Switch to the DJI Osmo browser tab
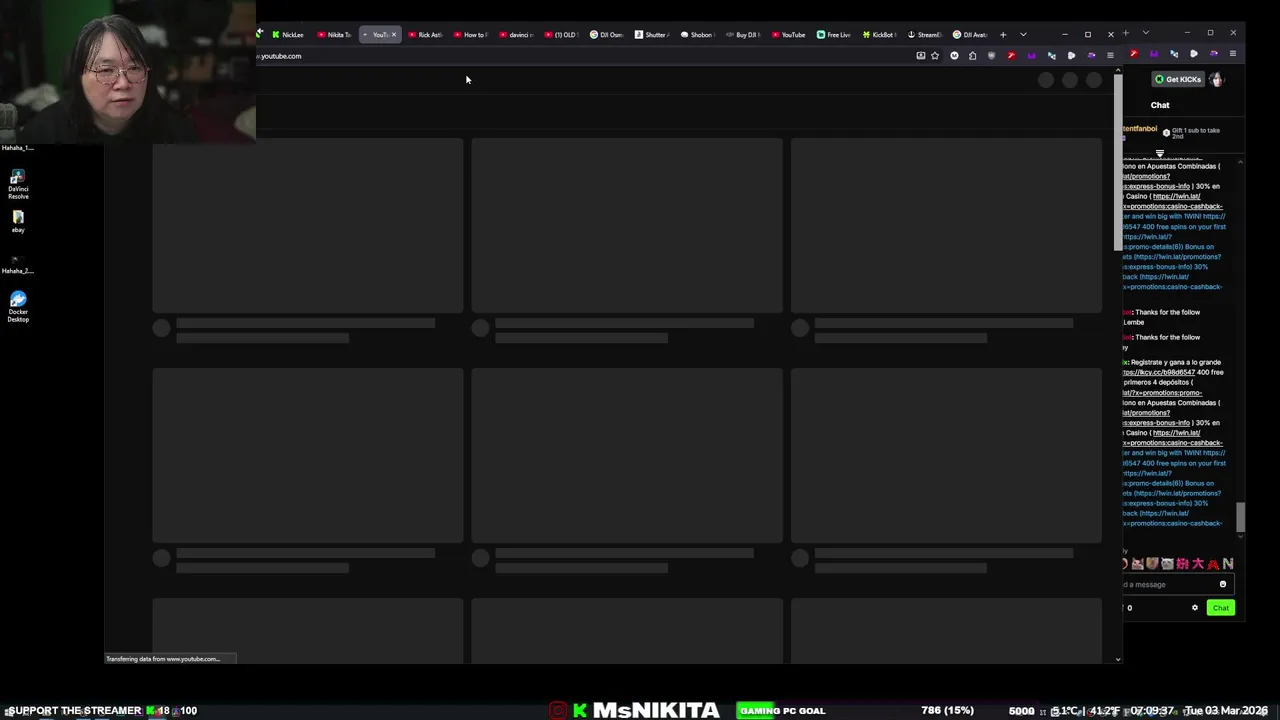This screenshot has height=720, width=1280. click(x=608, y=35)
